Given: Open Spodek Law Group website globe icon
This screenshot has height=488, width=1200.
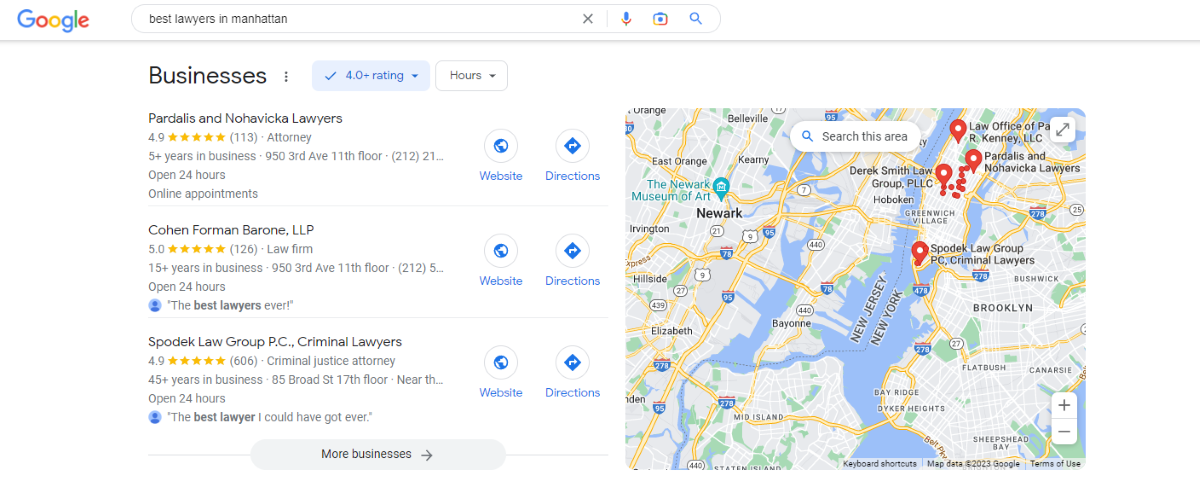Looking at the screenshot, I should tap(500, 362).
